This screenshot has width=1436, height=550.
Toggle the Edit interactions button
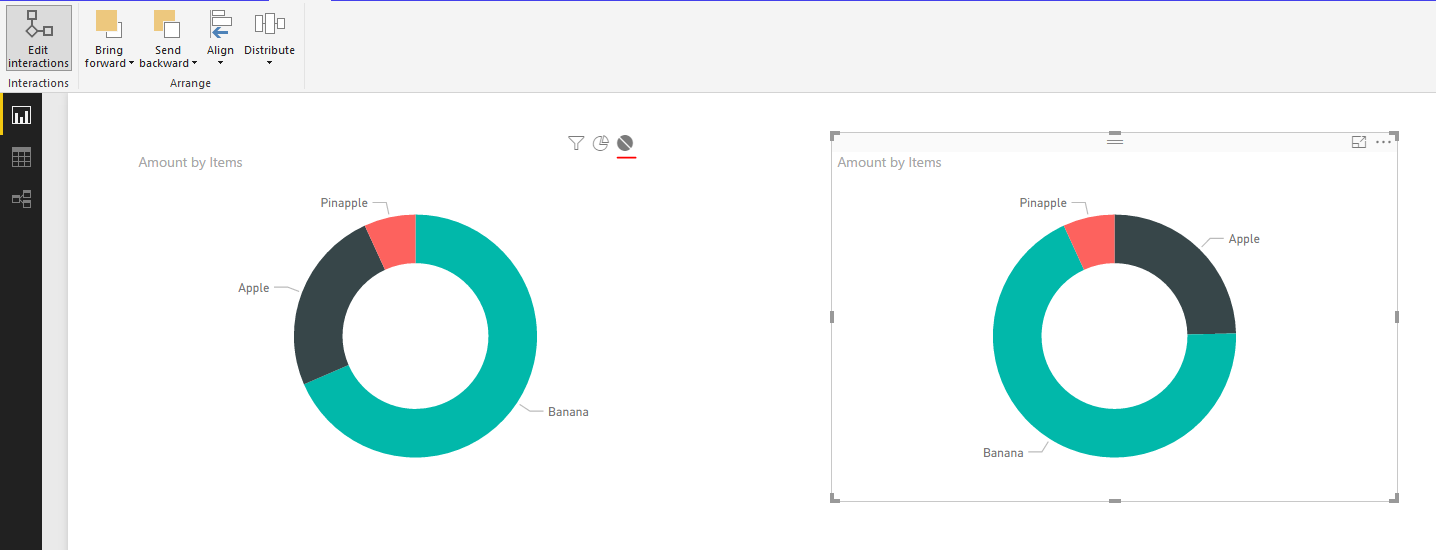[x=39, y=38]
